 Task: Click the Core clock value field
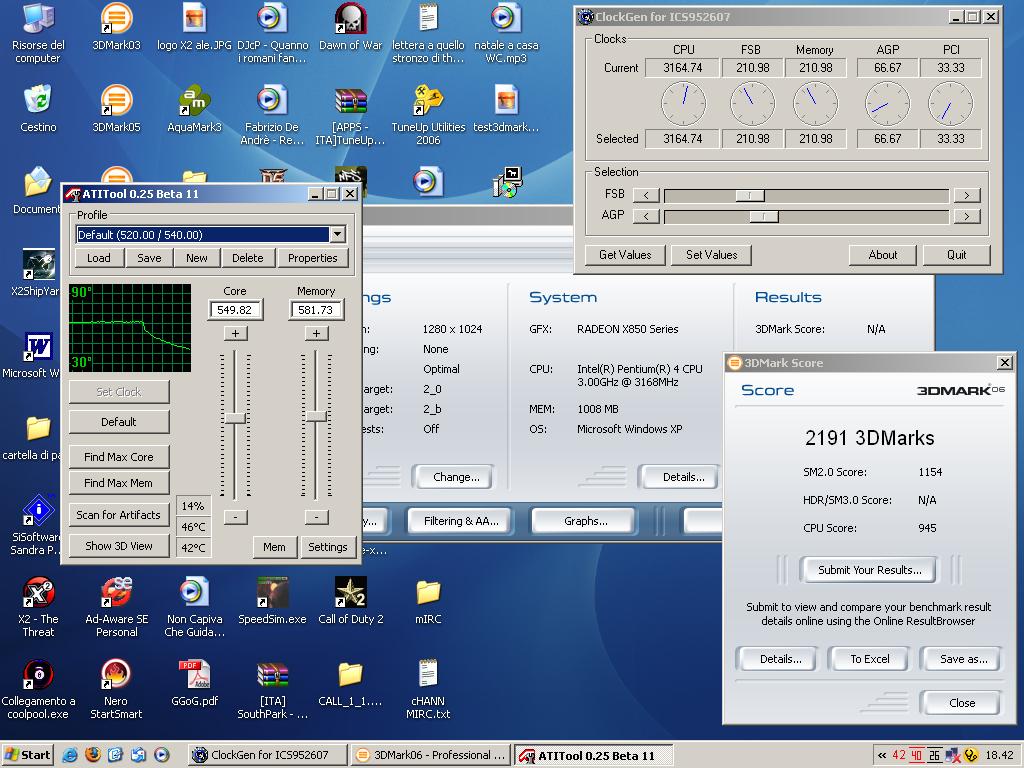(235, 310)
